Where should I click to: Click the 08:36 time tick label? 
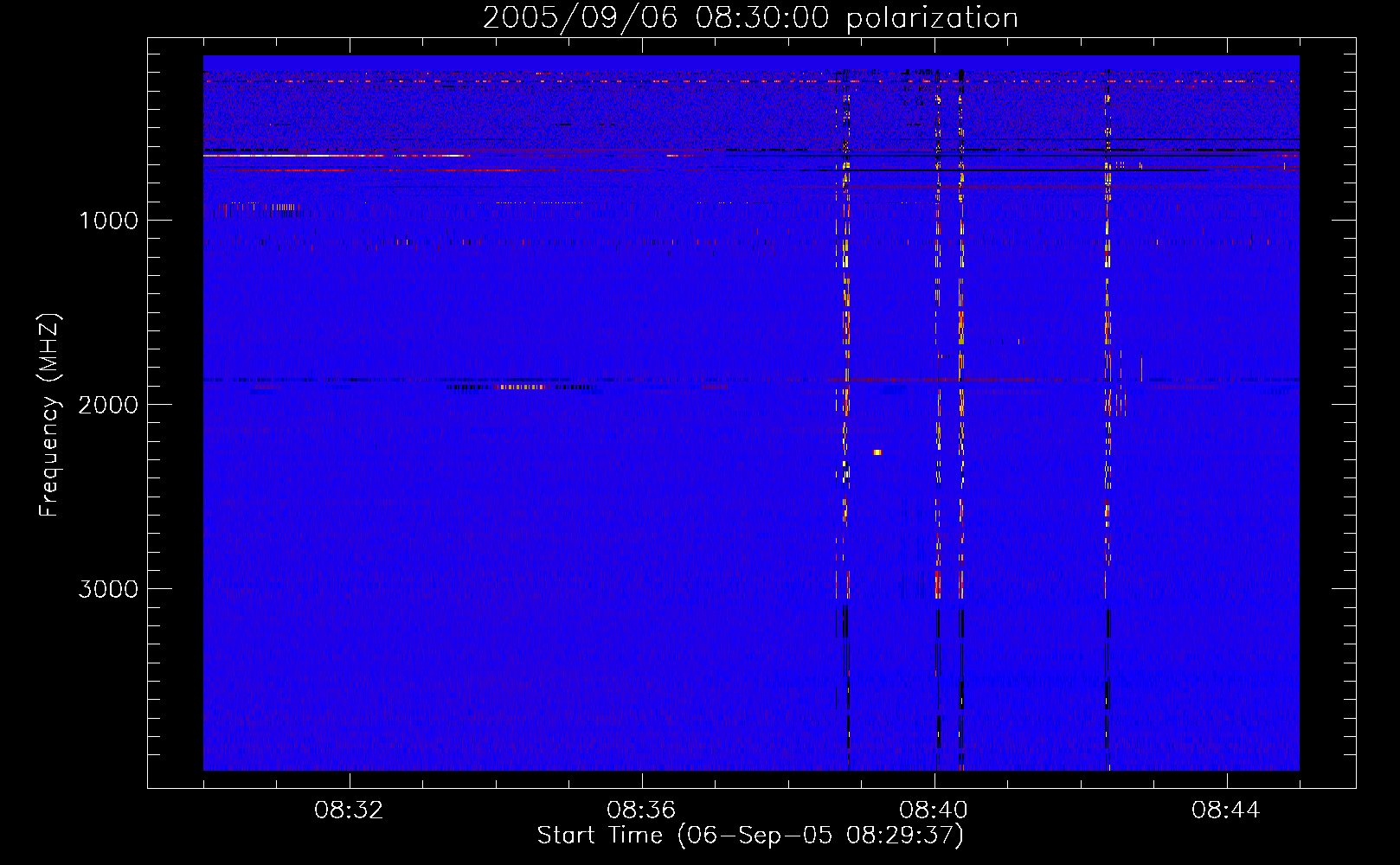click(x=641, y=811)
